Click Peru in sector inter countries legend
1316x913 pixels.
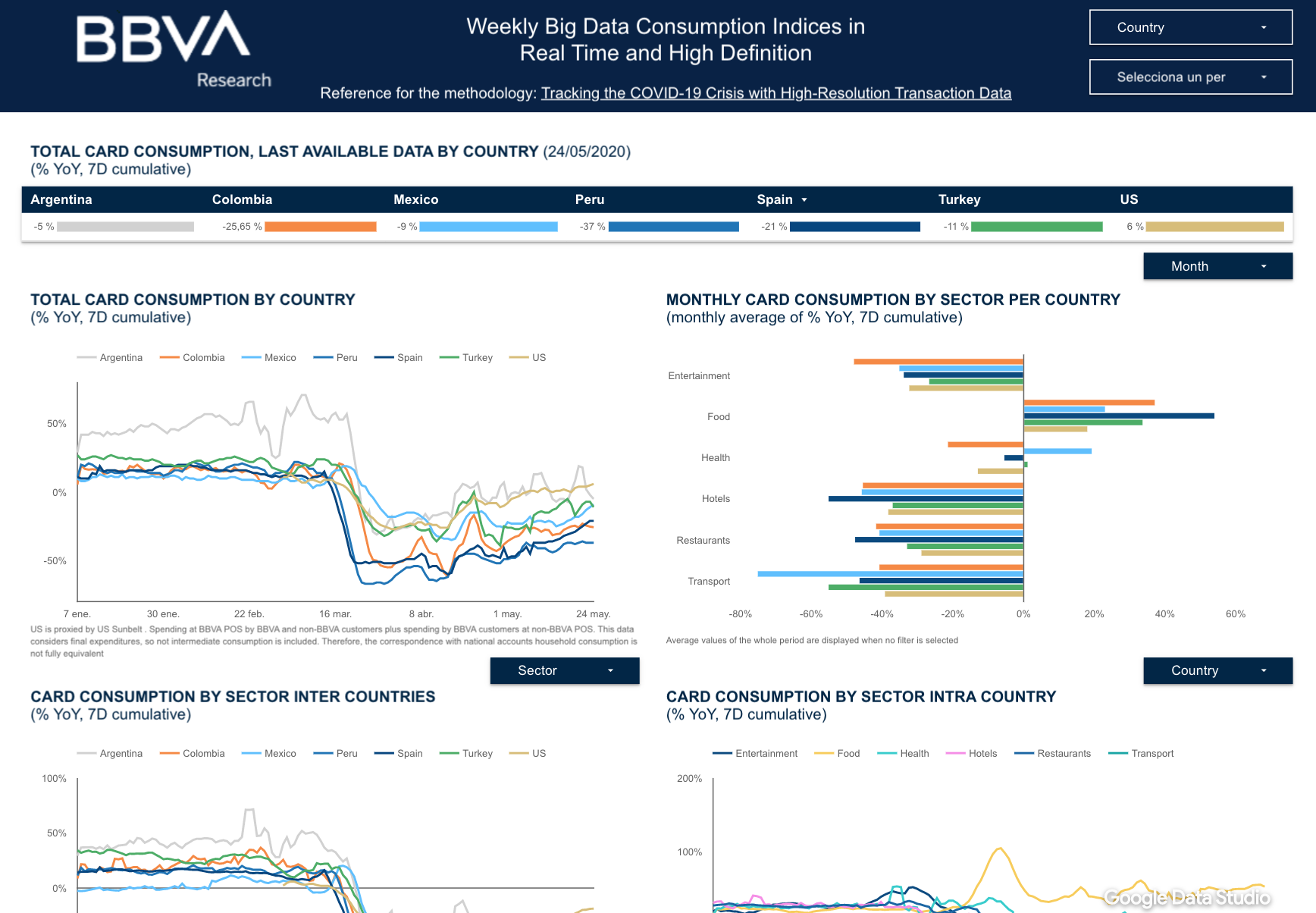(x=336, y=753)
